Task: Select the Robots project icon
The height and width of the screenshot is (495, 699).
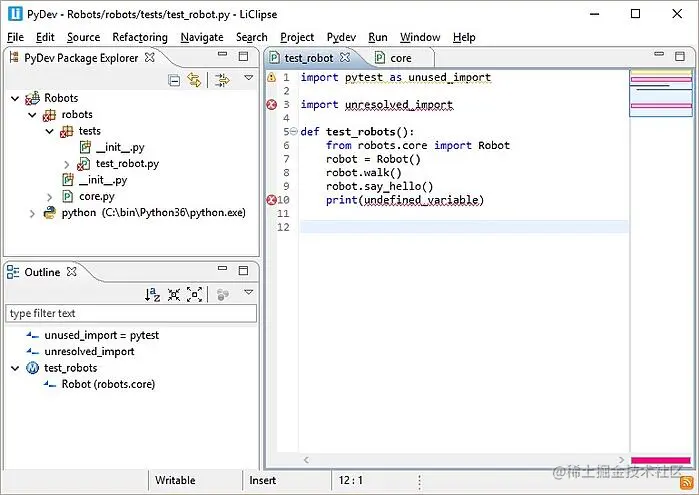Action: 33,98
